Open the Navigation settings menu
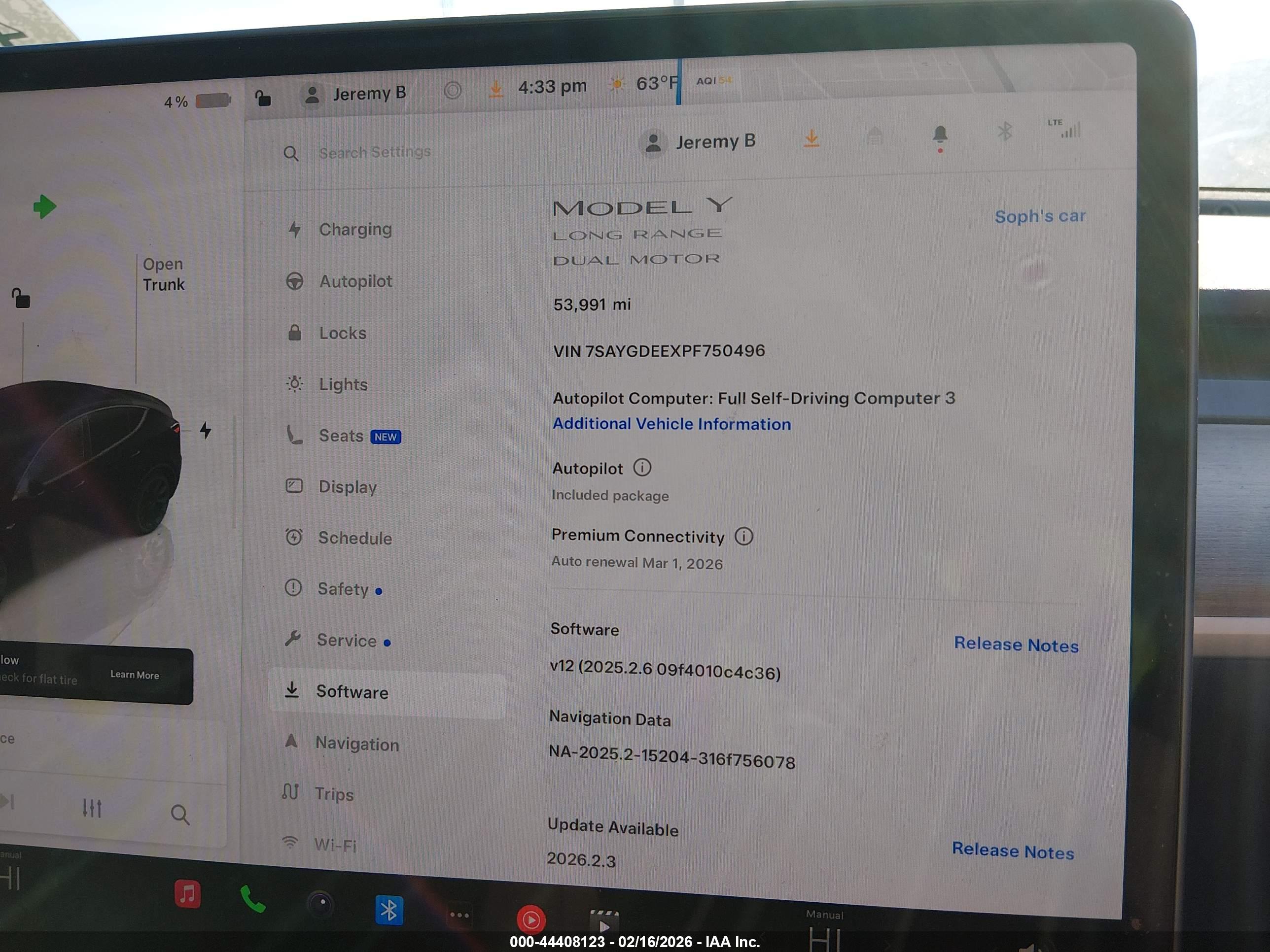The width and height of the screenshot is (1270, 952). (342, 743)
